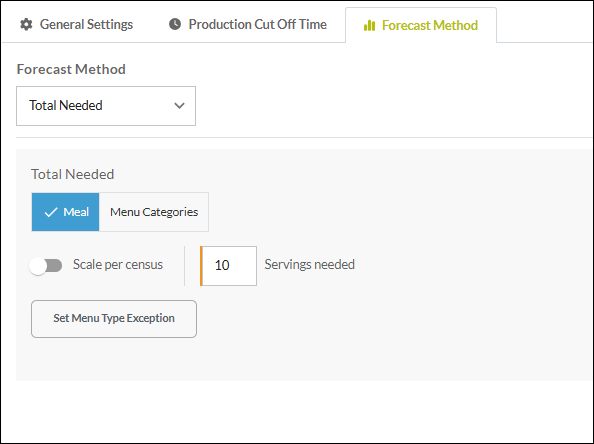Click the Forecast Method bar chart icon
The width and height of the screenshot is (594, 444).
369,25
